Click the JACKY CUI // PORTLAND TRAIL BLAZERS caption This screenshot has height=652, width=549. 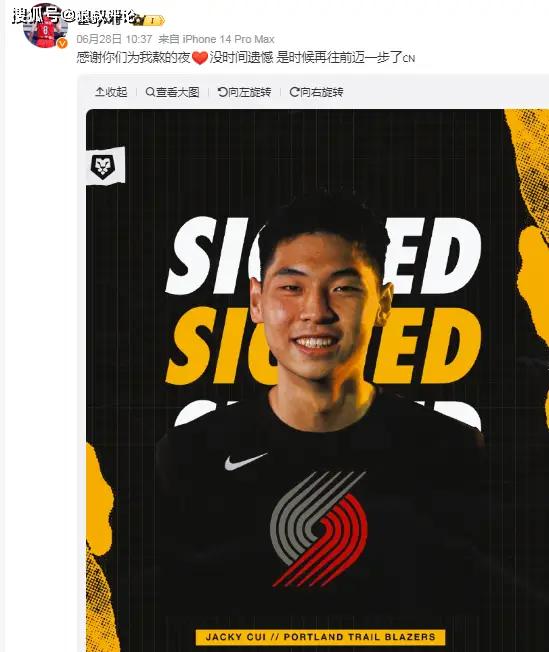click(320, 637)
